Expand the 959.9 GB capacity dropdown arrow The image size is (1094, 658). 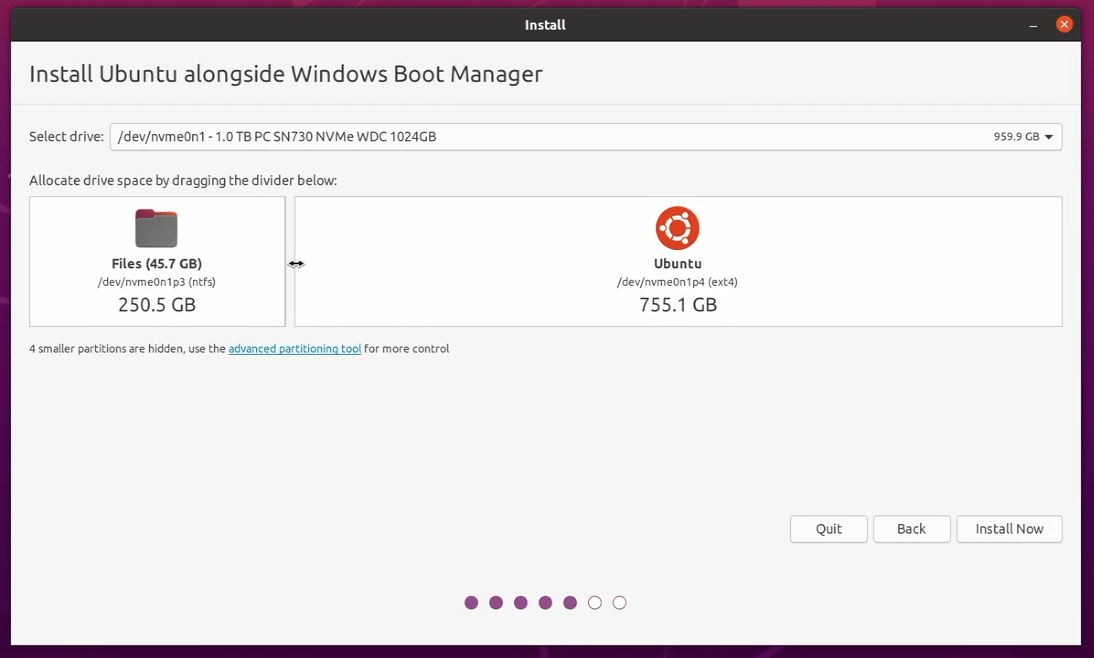tap(1048, 136)
